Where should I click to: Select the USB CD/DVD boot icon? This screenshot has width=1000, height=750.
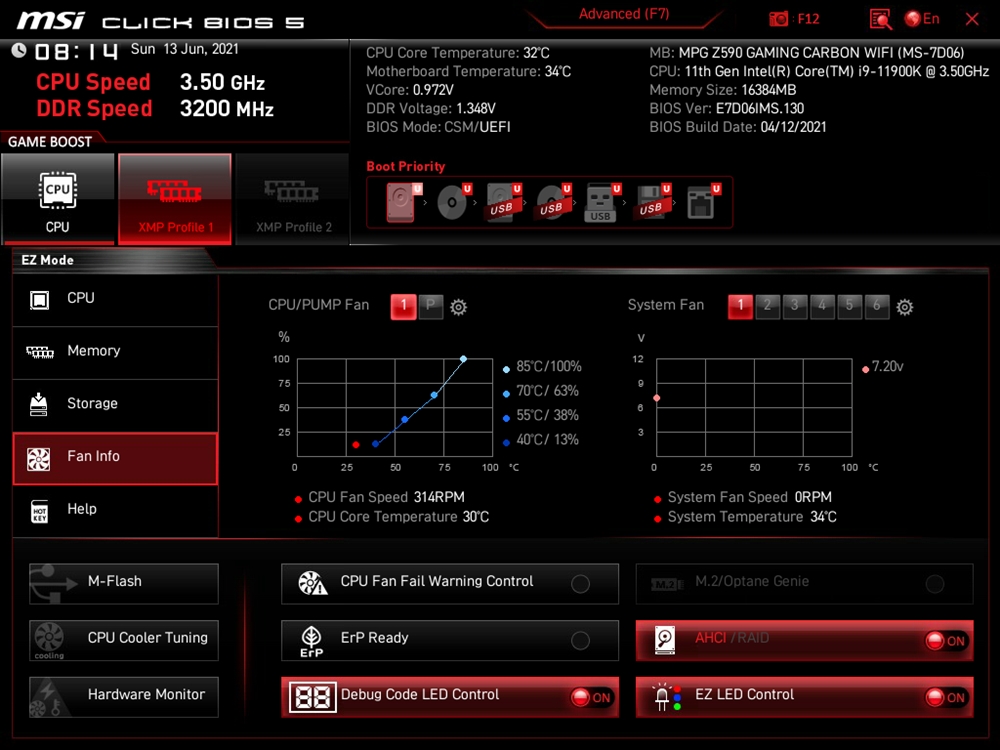click(x=553, y=202)
